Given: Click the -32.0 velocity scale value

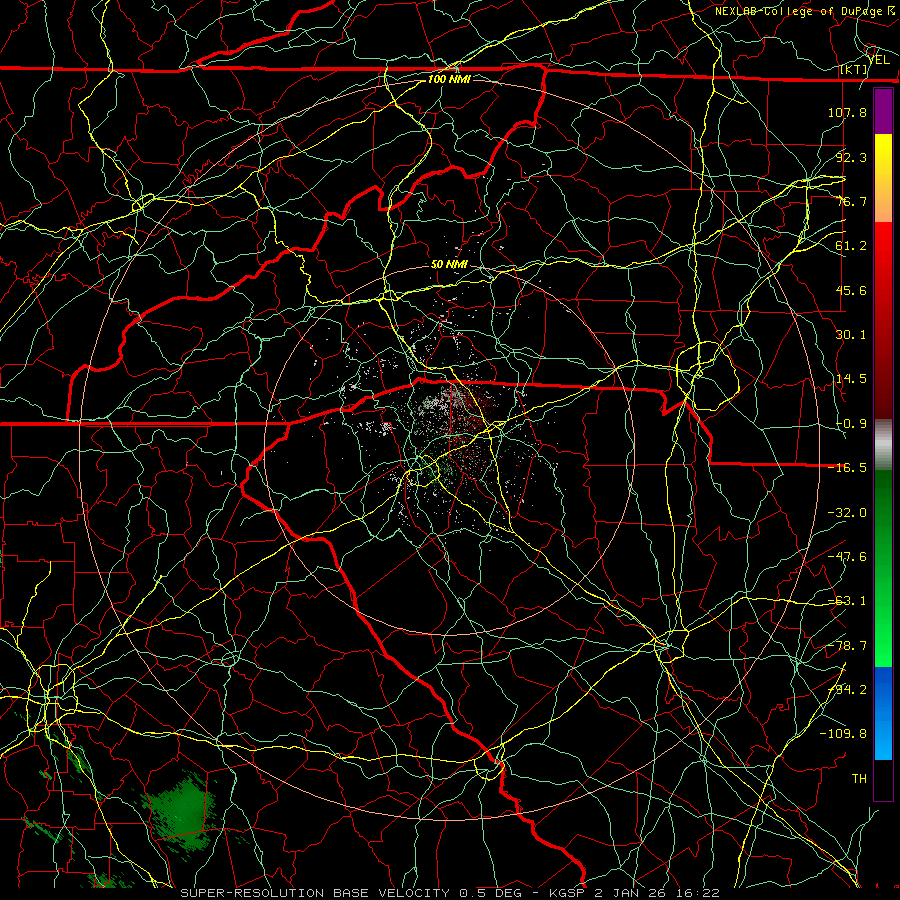Looking at the screenshot, I should (847, 513).
